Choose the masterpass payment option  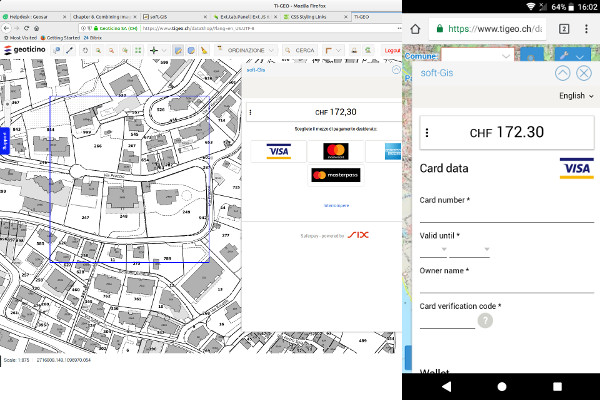(x=336, y=175)
